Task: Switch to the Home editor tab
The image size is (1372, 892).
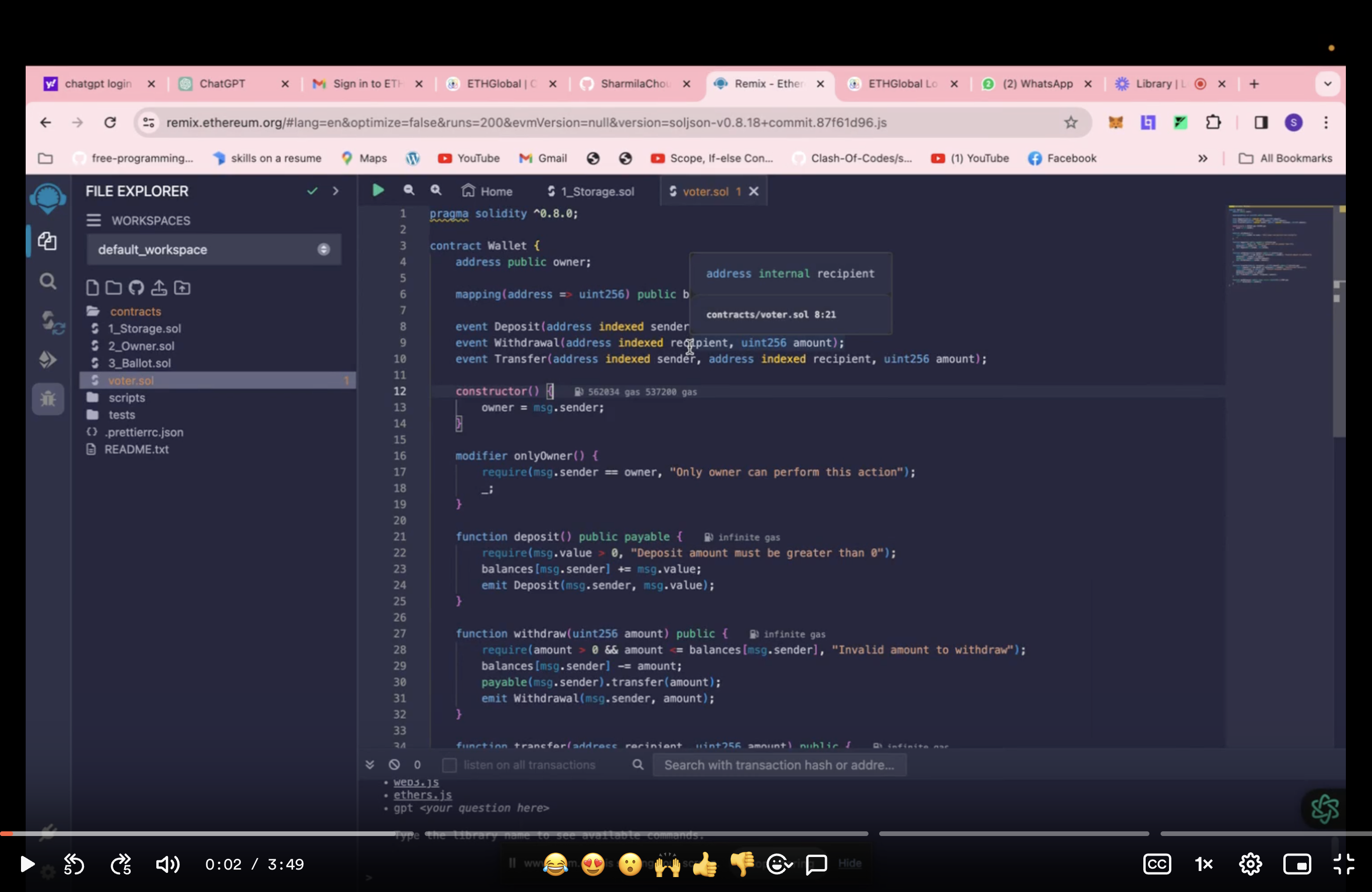Action: [487, 191]
